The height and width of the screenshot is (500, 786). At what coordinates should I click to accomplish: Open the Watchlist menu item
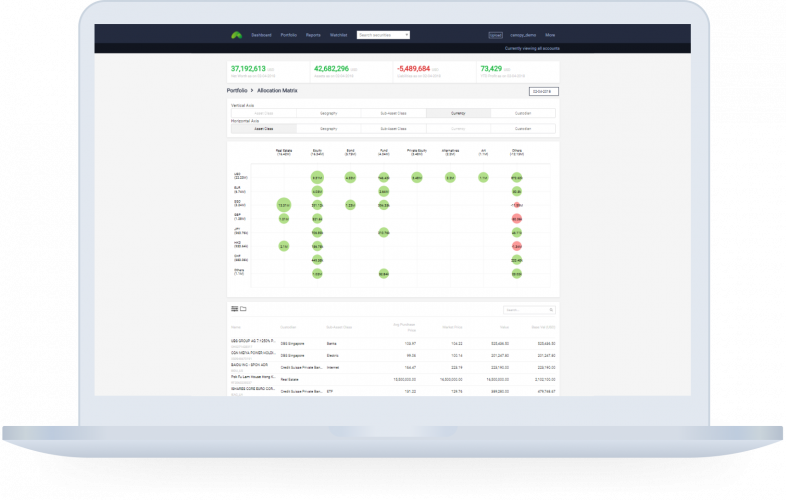click(x=338, y=35)
